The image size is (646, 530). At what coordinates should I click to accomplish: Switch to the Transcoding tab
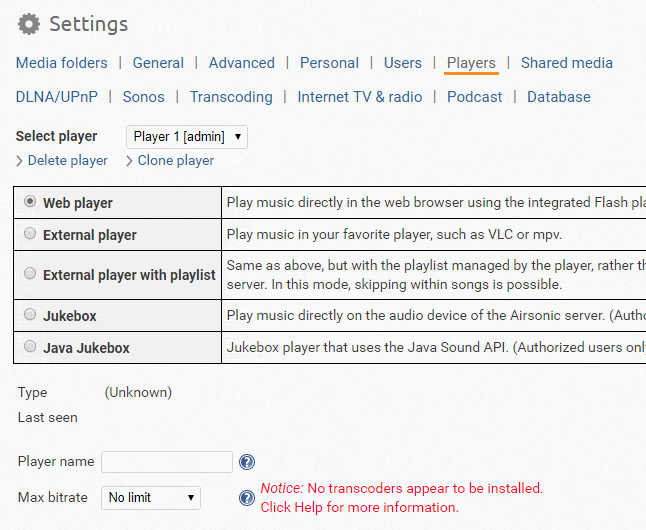(x=231, y=97)
